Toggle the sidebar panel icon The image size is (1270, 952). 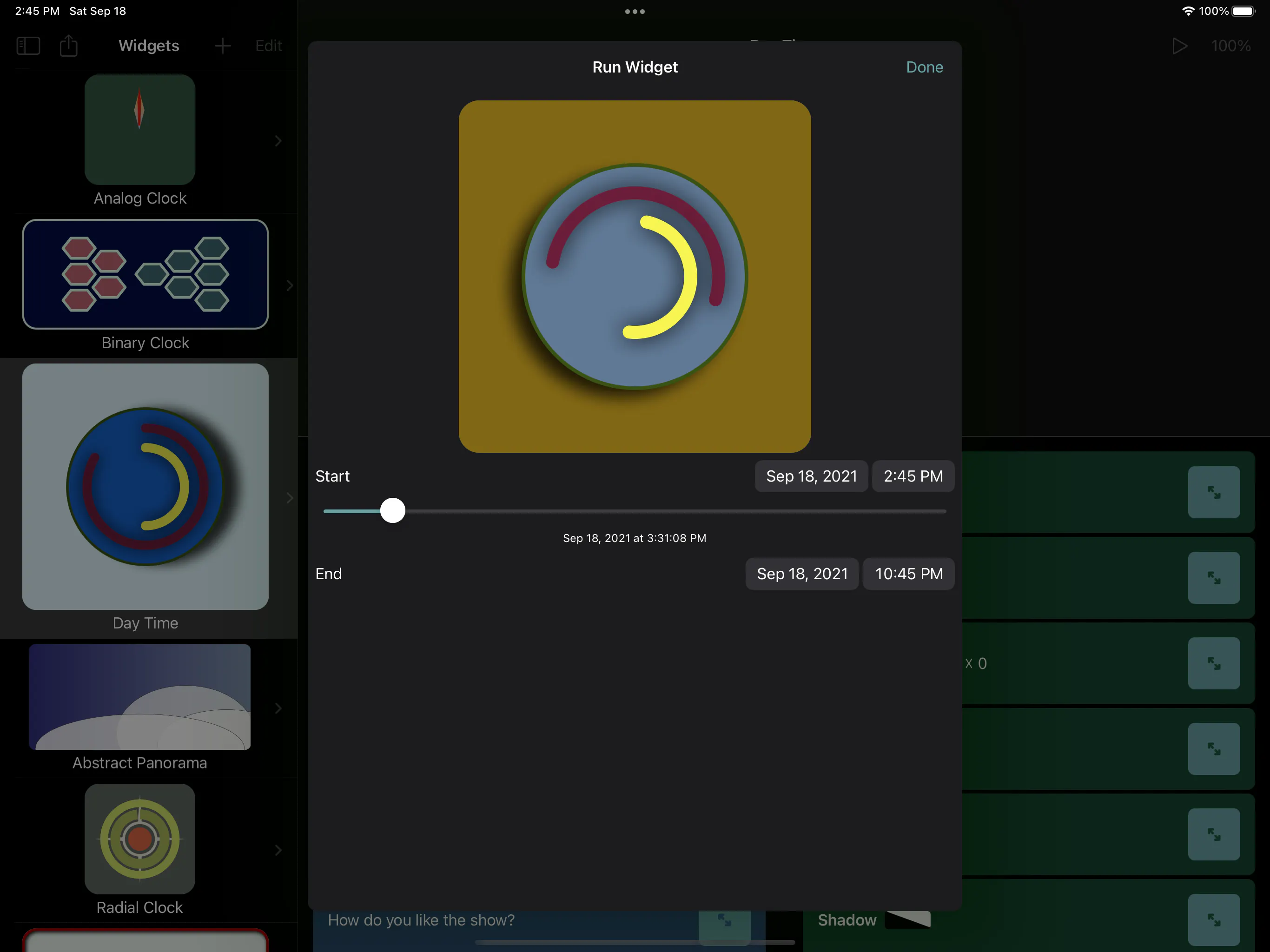[28, 46]
